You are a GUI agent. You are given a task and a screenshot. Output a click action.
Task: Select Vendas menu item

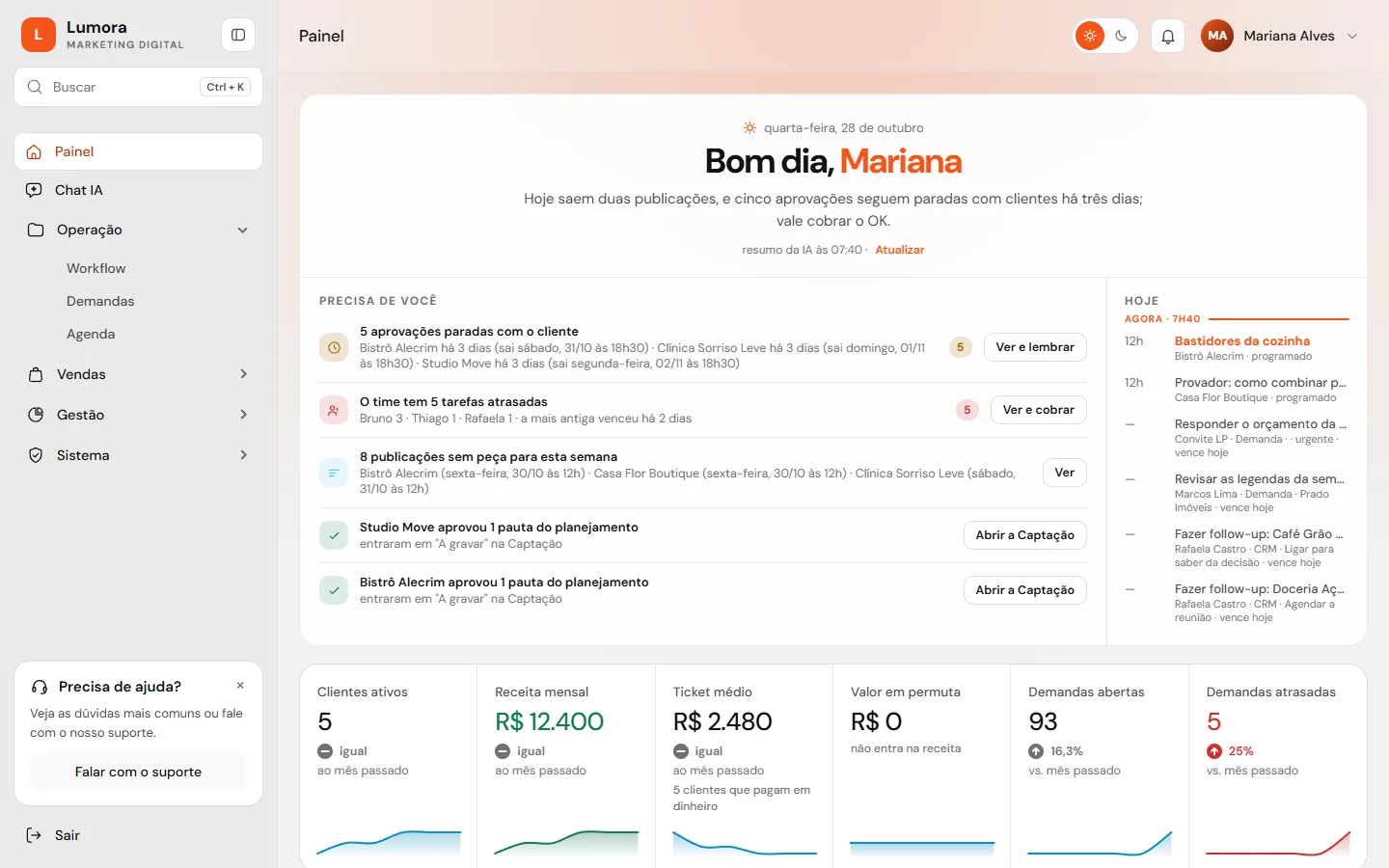click(x=139, y=374)
